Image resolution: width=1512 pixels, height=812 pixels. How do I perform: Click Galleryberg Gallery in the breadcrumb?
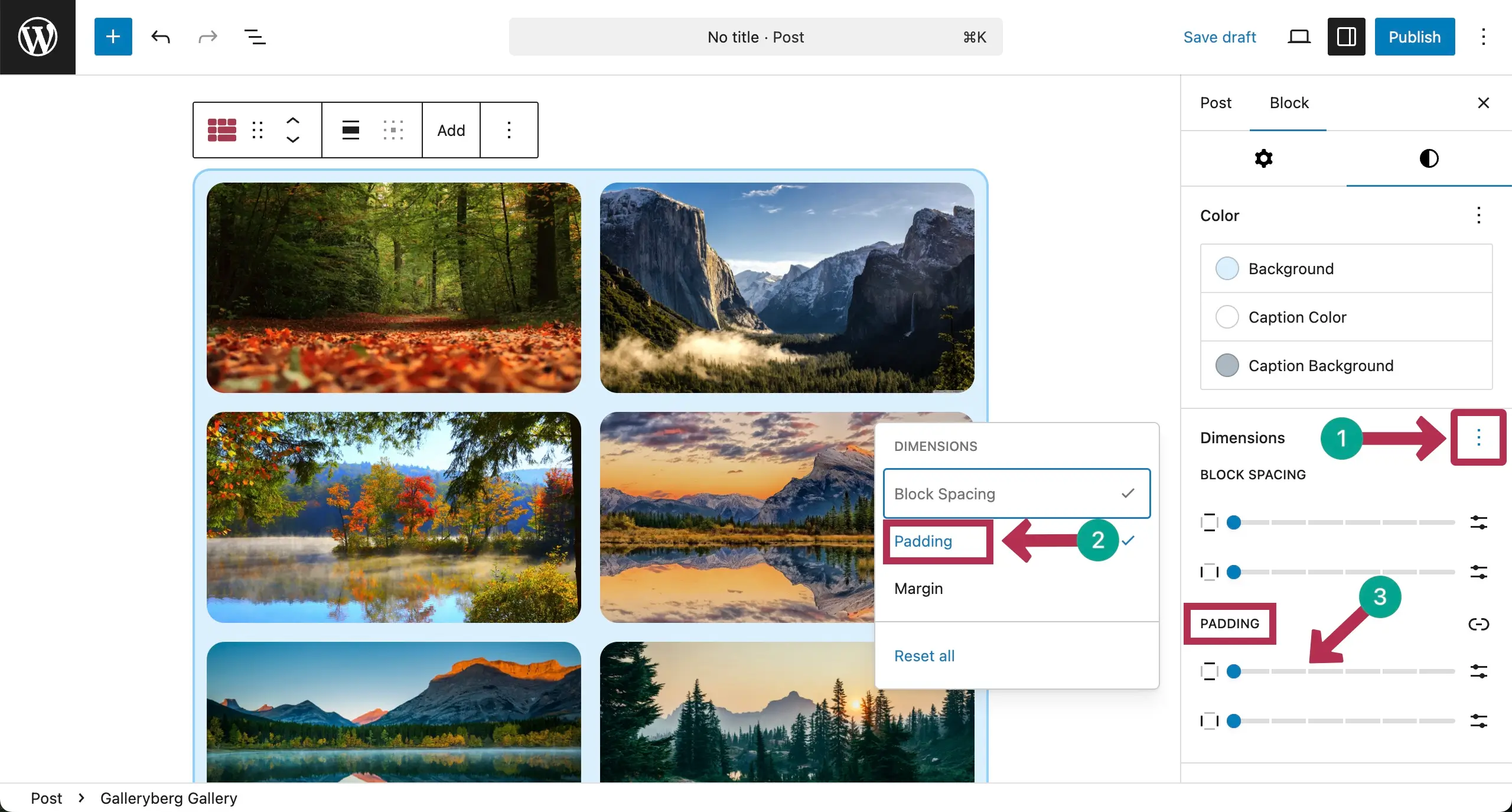168,798
